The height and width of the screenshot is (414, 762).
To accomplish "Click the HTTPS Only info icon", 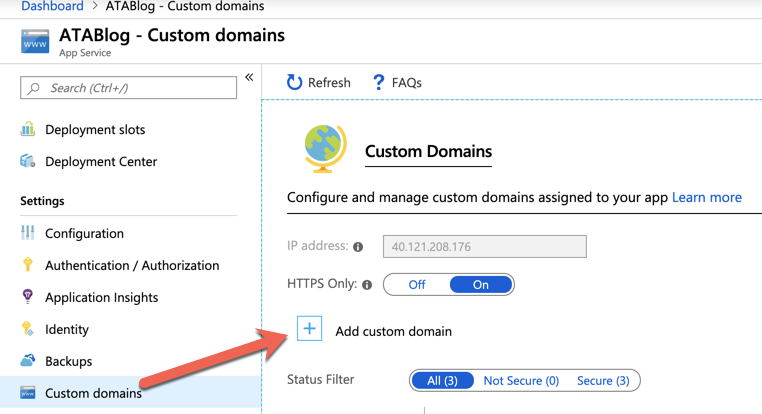I will point(367,285).
